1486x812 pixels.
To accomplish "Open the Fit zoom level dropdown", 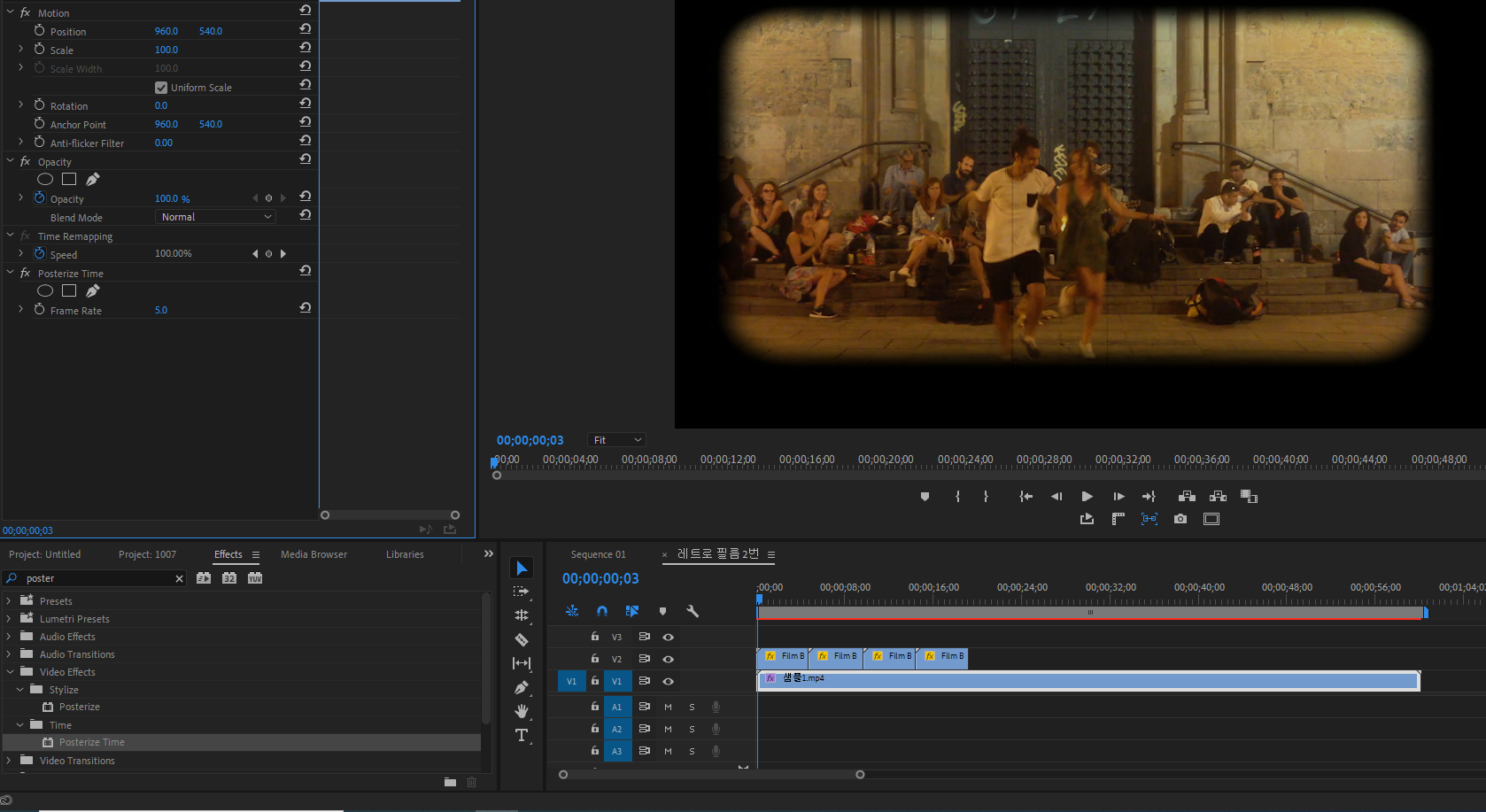I will click(x=616, y=440).
